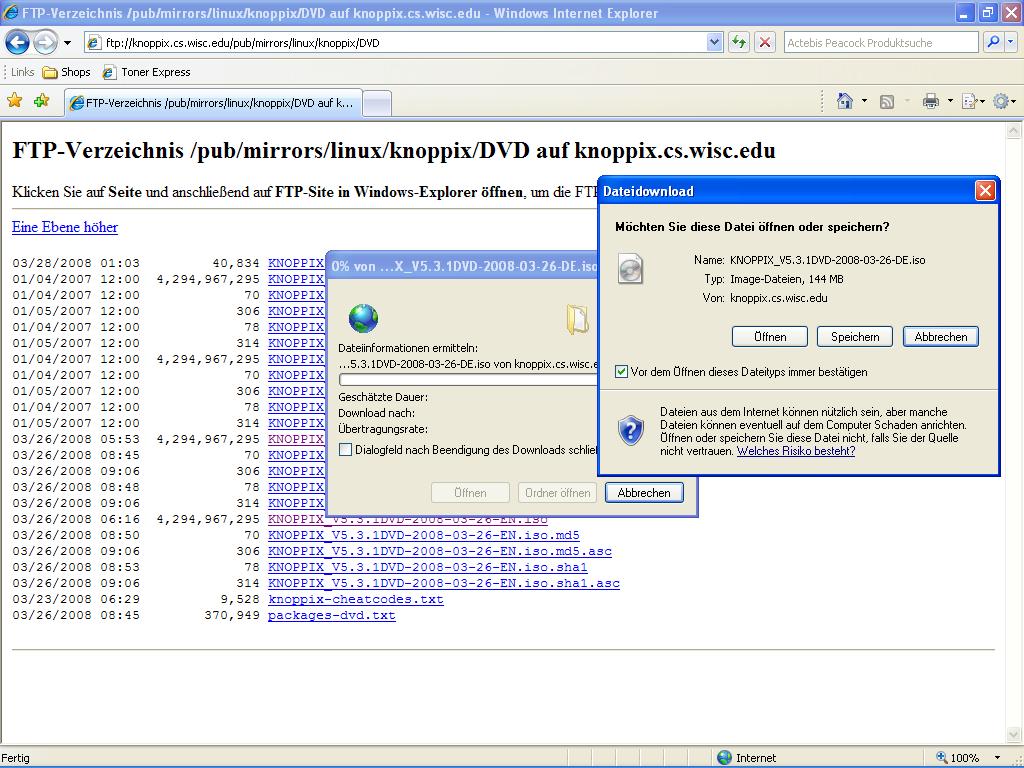The image size is (1024, 768).
Task: Click the page scrollbar down arrow
Action: (1014, 734)
